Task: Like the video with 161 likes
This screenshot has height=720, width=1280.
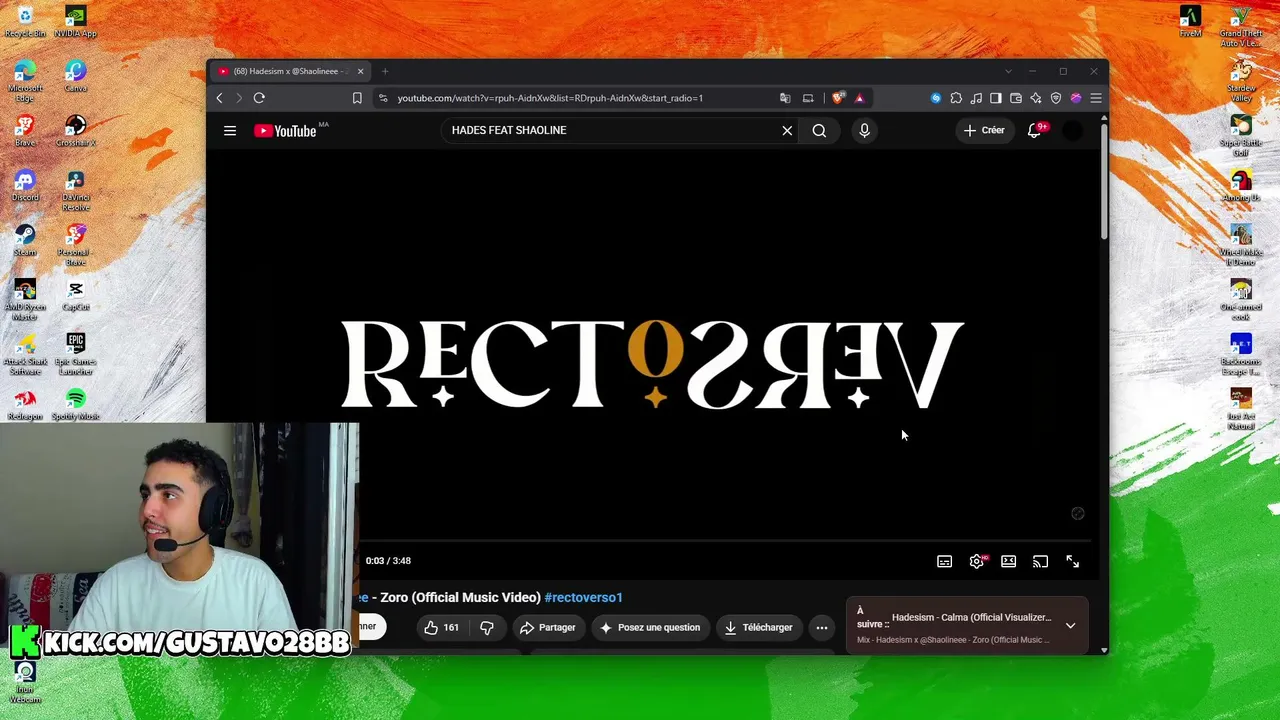Action: click(x=441, y=628)
